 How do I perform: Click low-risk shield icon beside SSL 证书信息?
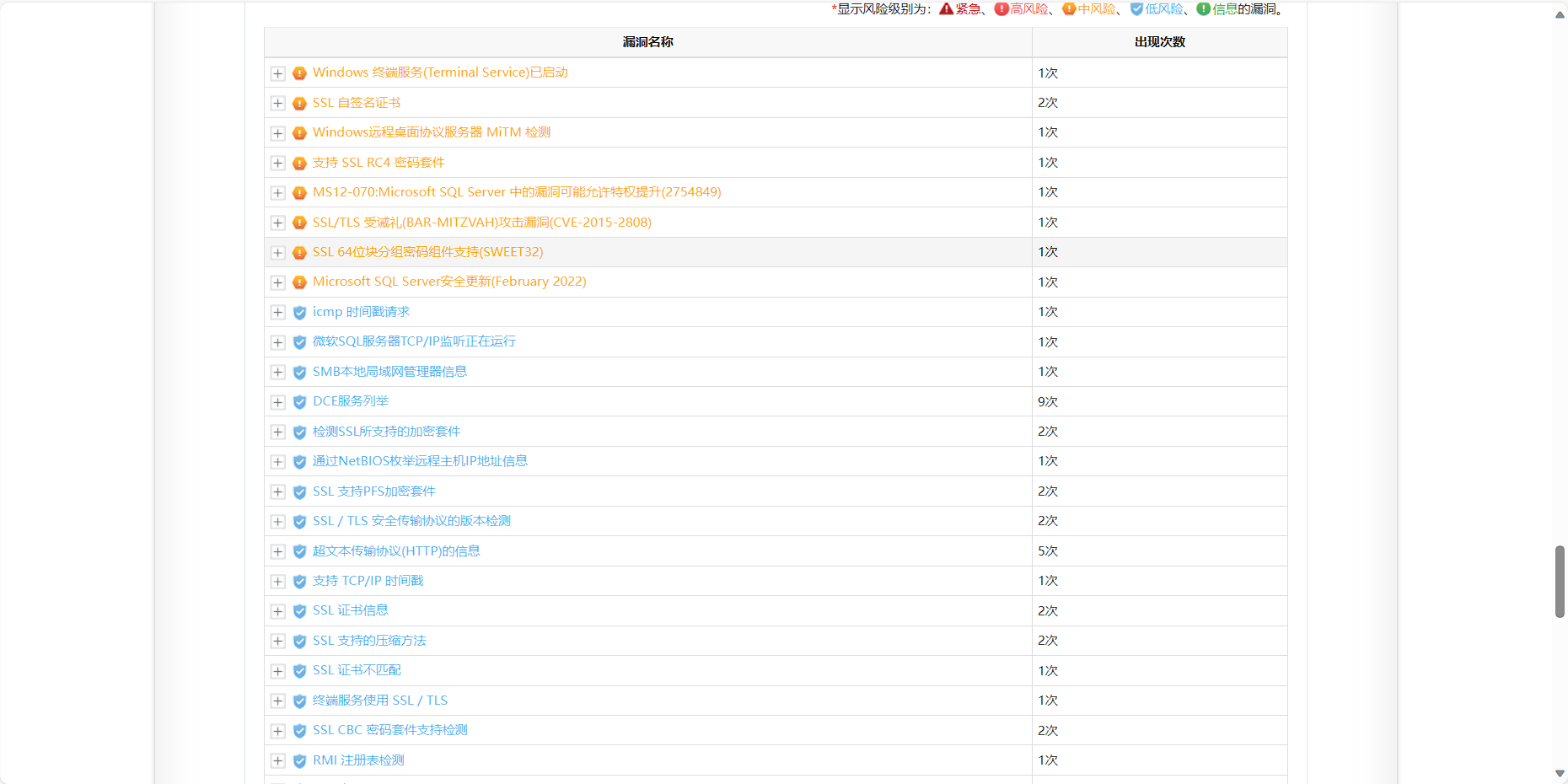[299, 611]
